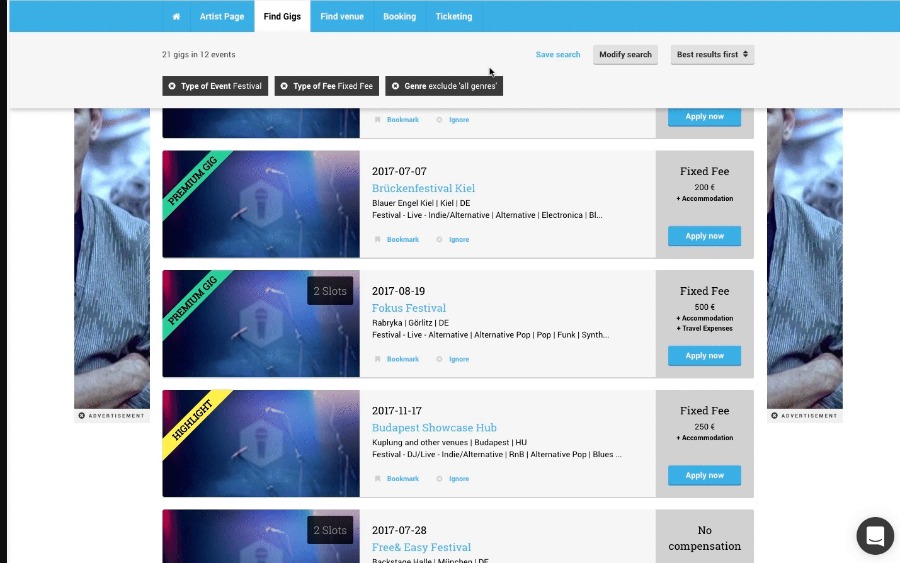The image size is (900, 563).
Task: Open the Best results first sort dropdown
Action: (x=712, y=55)
